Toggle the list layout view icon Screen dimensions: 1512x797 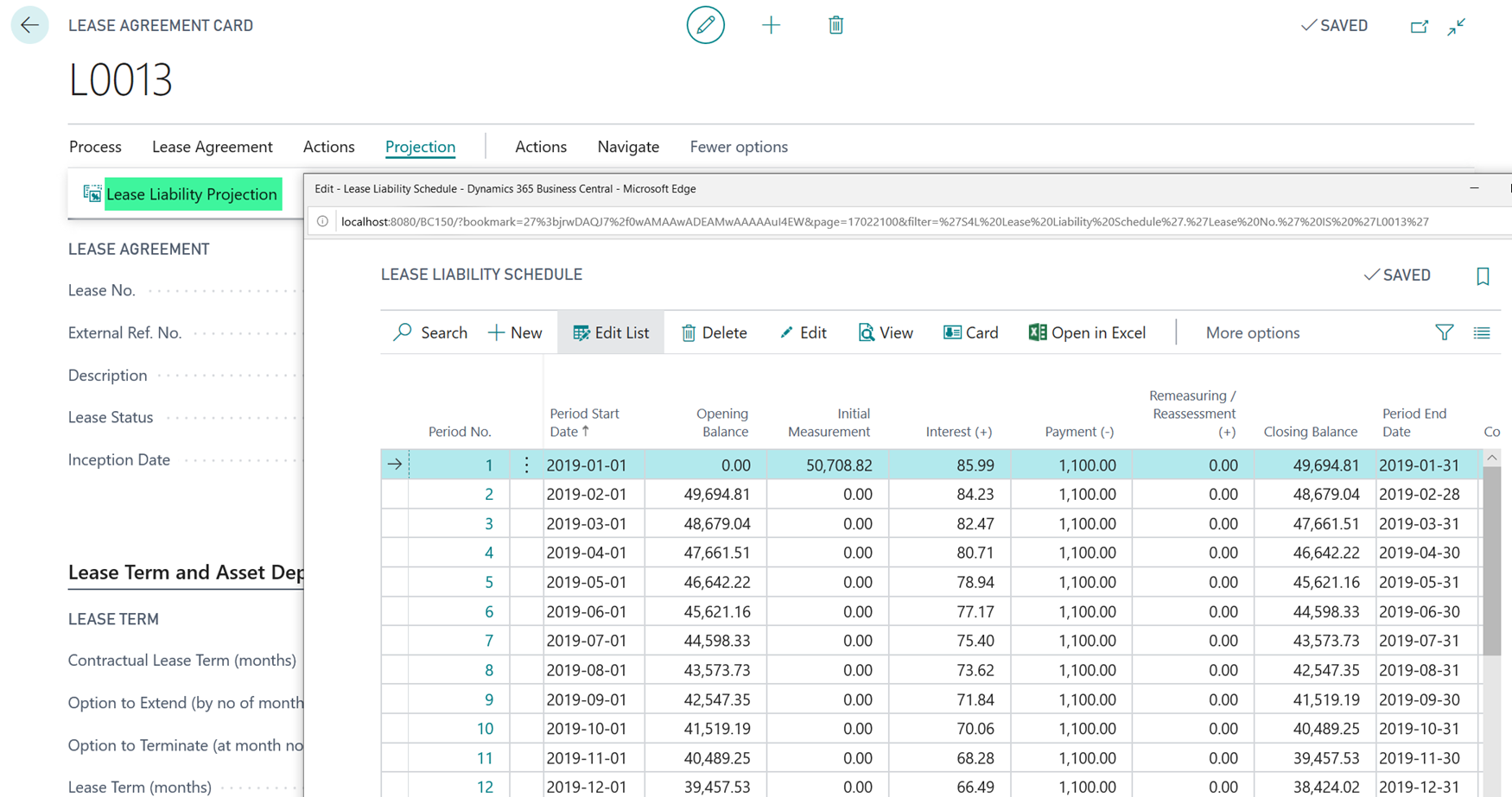(x=1482, y=332)
